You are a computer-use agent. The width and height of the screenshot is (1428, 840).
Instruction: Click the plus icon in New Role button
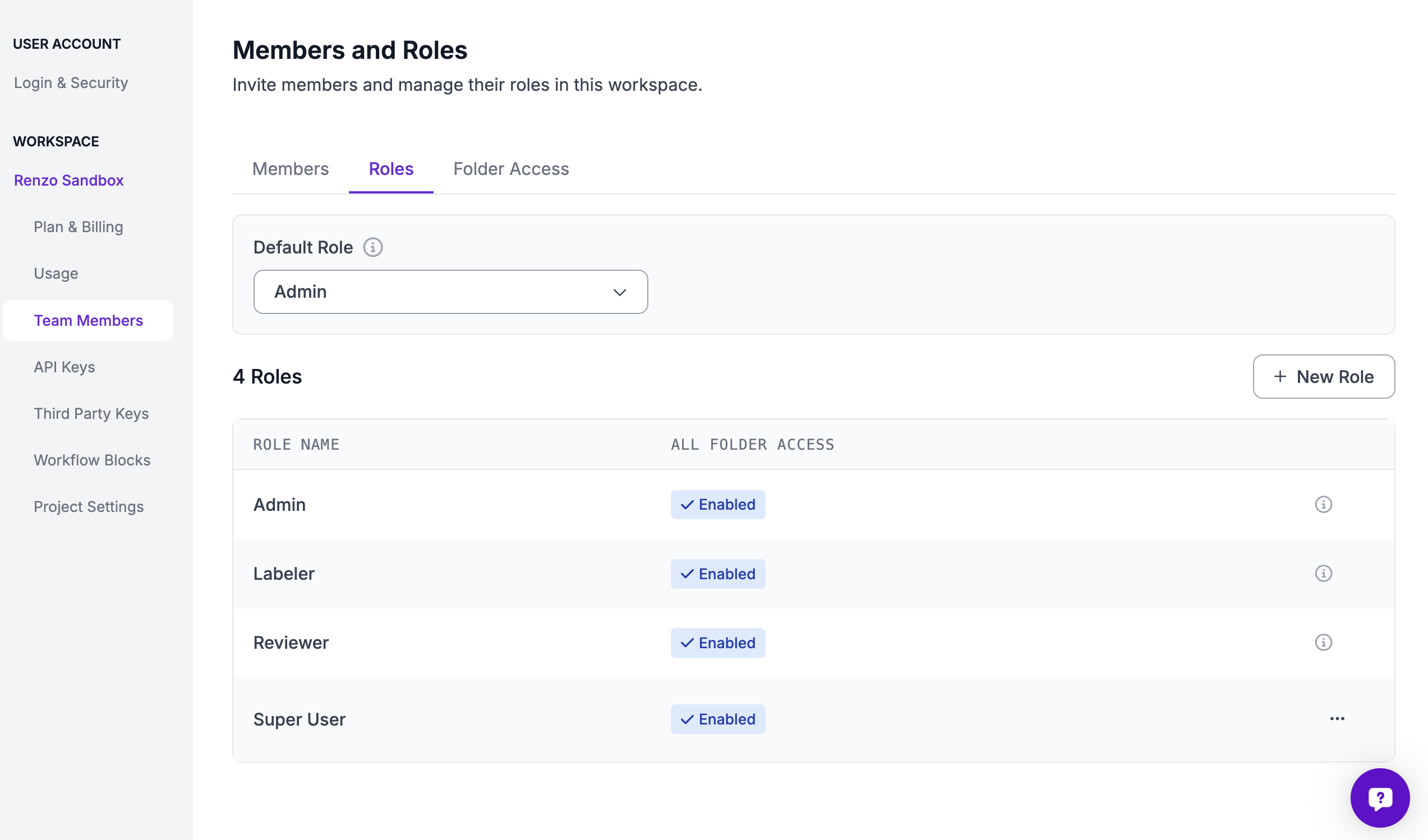[1279, 377]
